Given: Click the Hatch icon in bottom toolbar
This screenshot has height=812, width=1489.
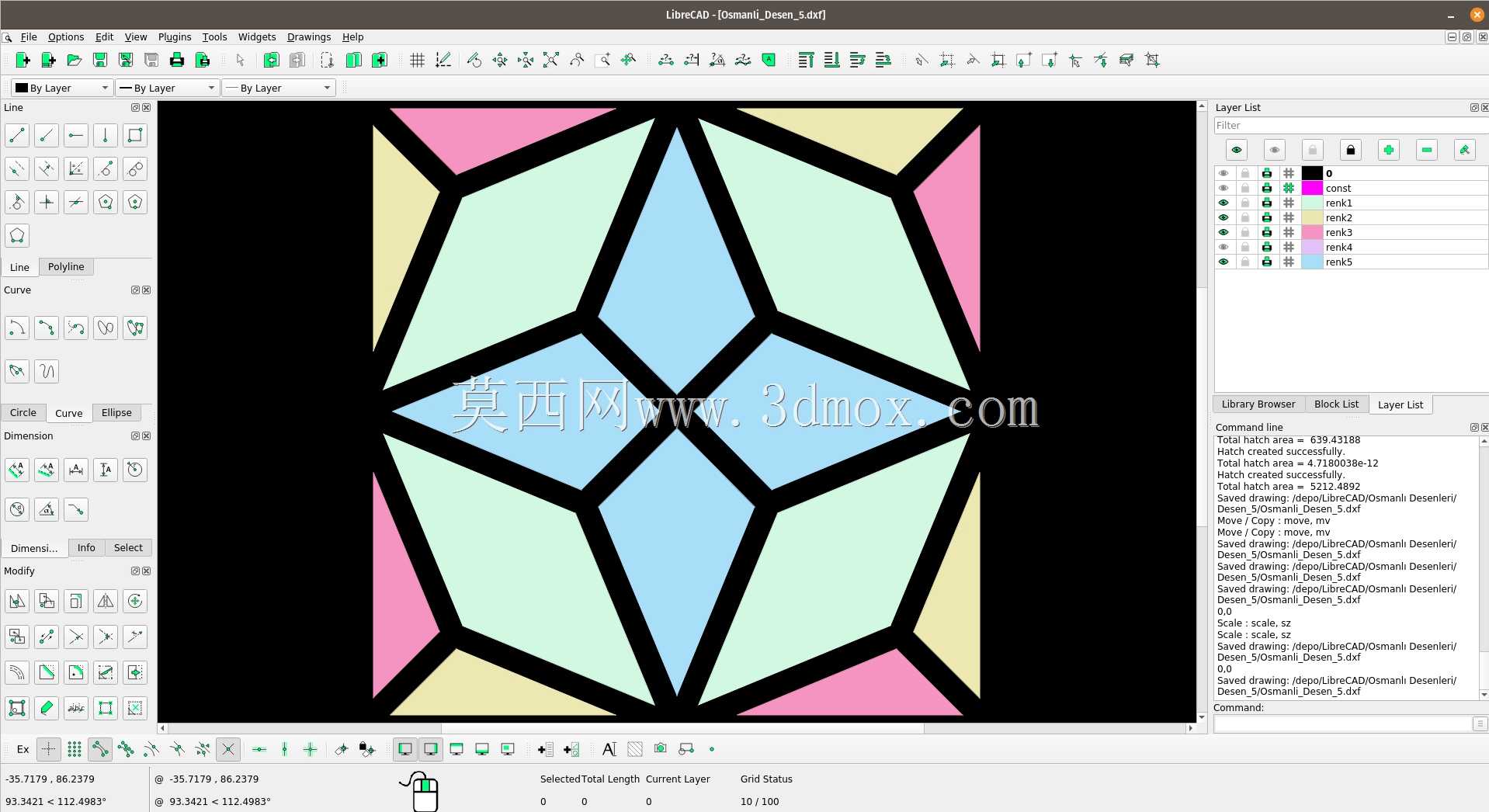Looking at the screenshot, I should (635, 749).
